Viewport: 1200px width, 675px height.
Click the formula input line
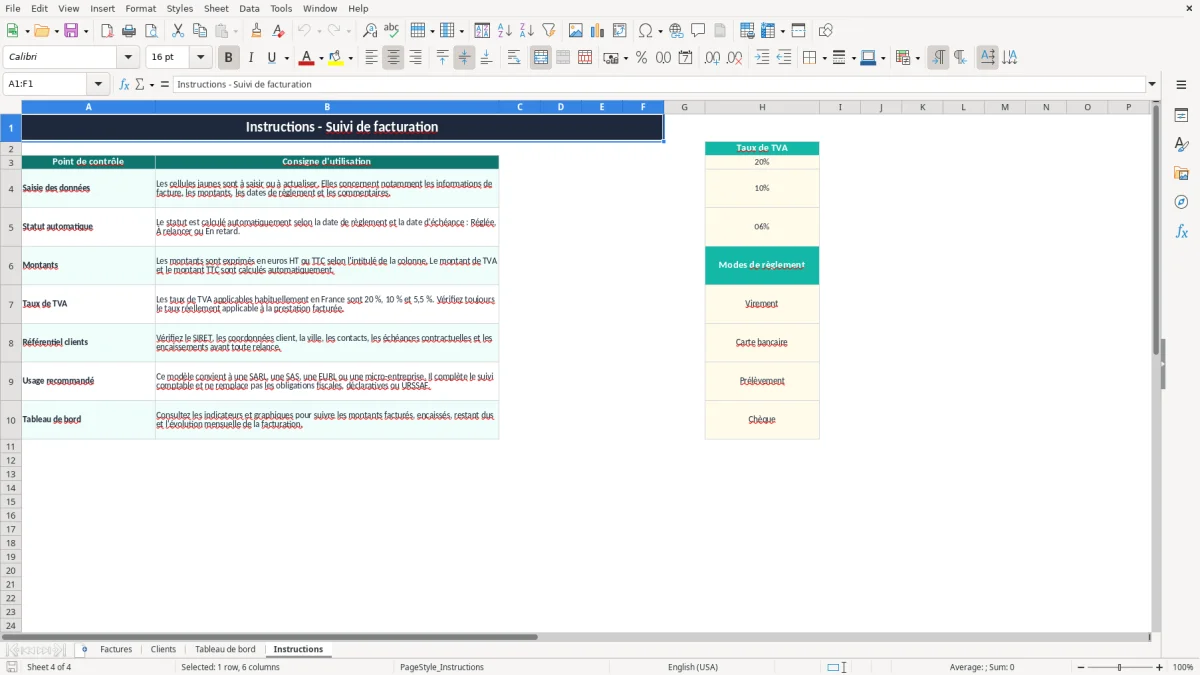658,84
